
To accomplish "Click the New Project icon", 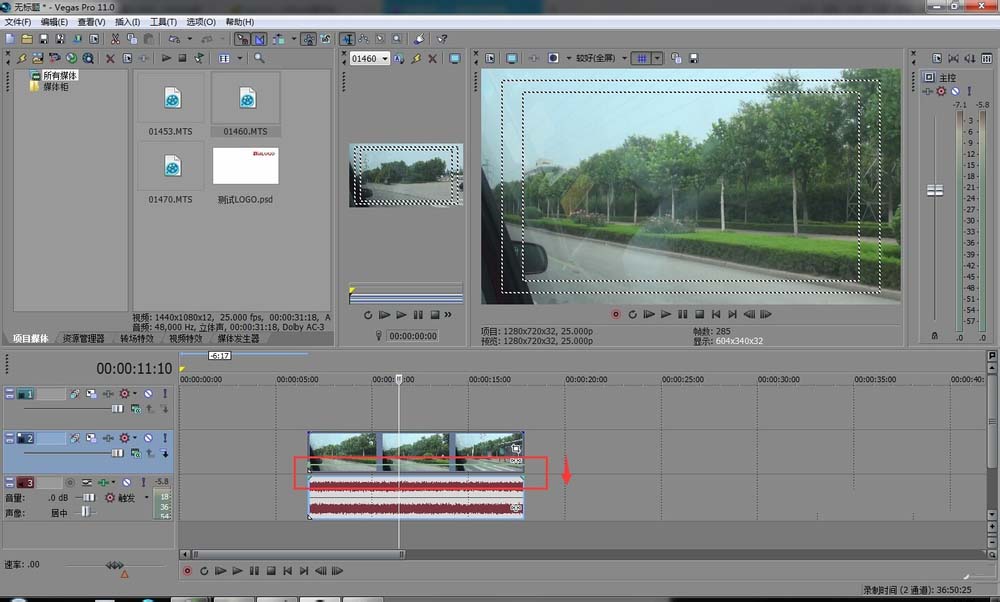I will tap(10, 39).
